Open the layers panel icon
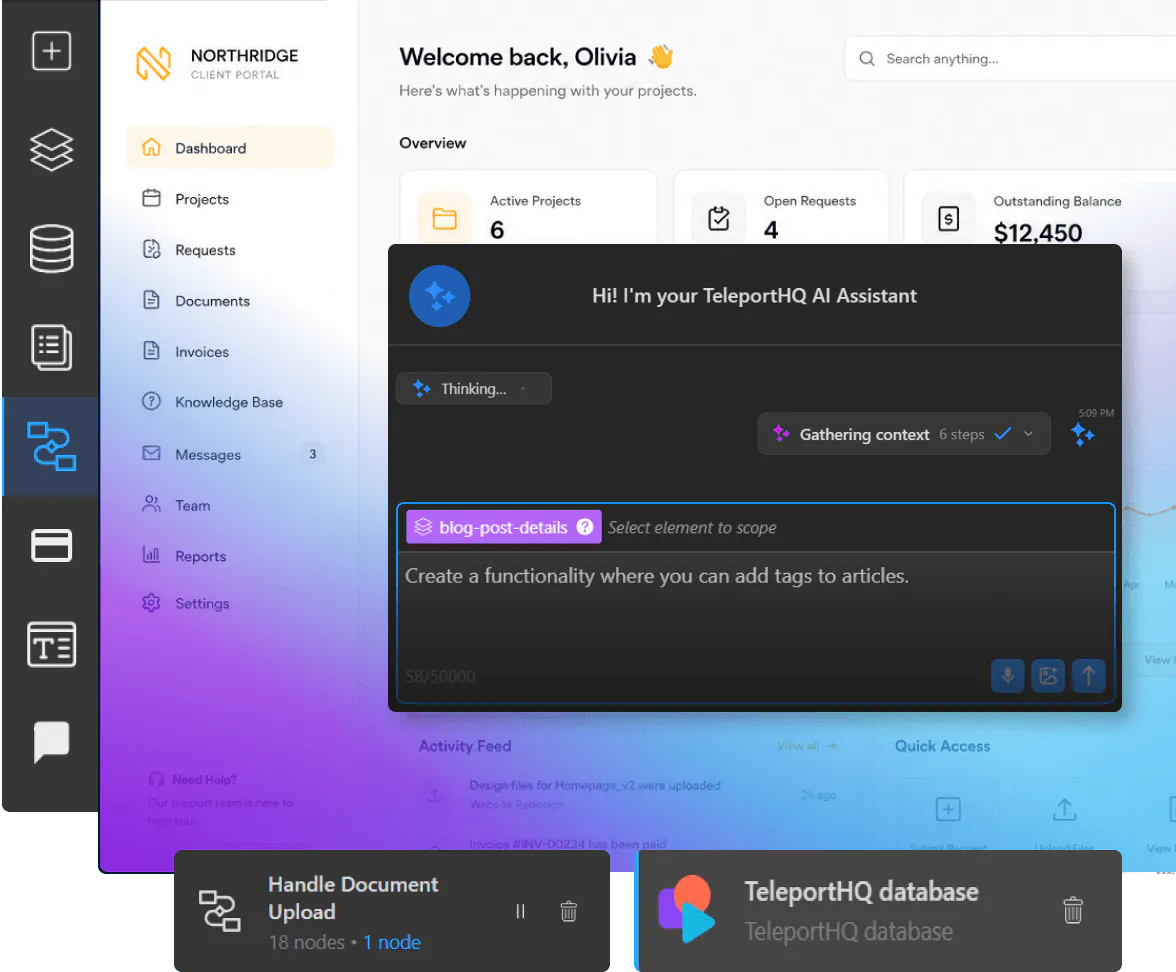1176x972 pixels. pyautogui.click(x=51, y=150)
